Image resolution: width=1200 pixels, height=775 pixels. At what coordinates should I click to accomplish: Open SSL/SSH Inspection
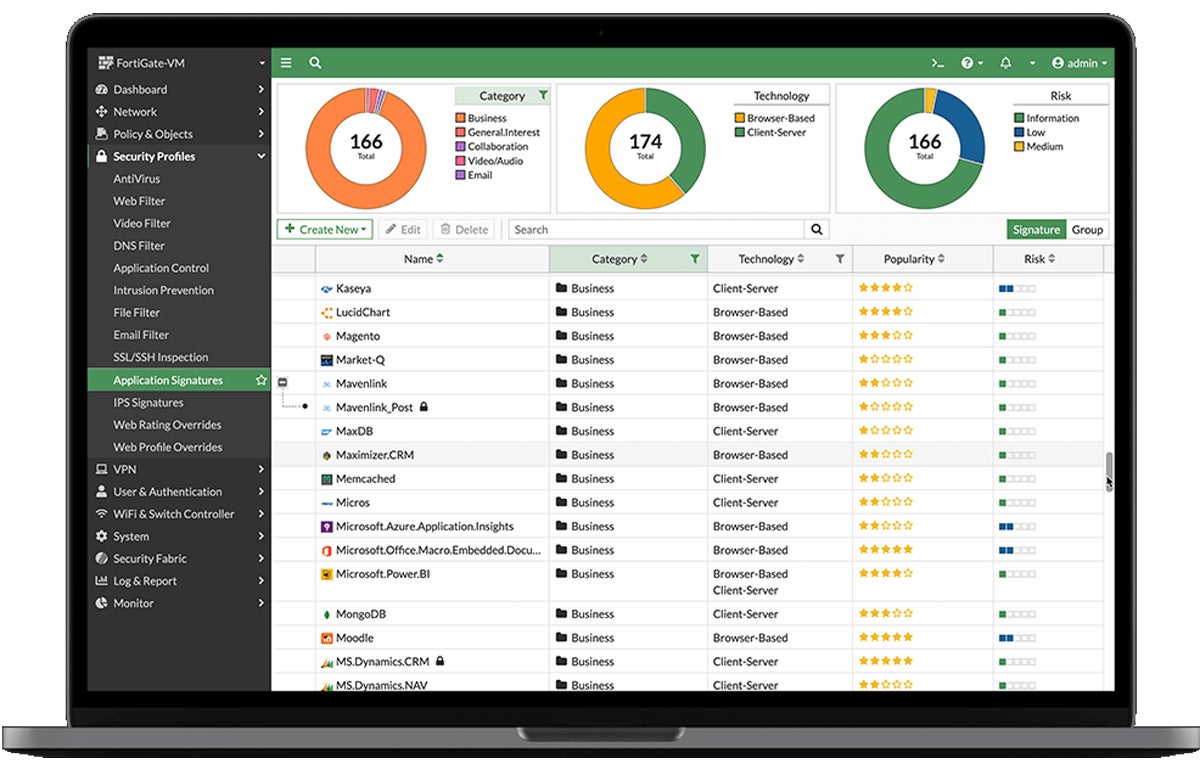160,357
